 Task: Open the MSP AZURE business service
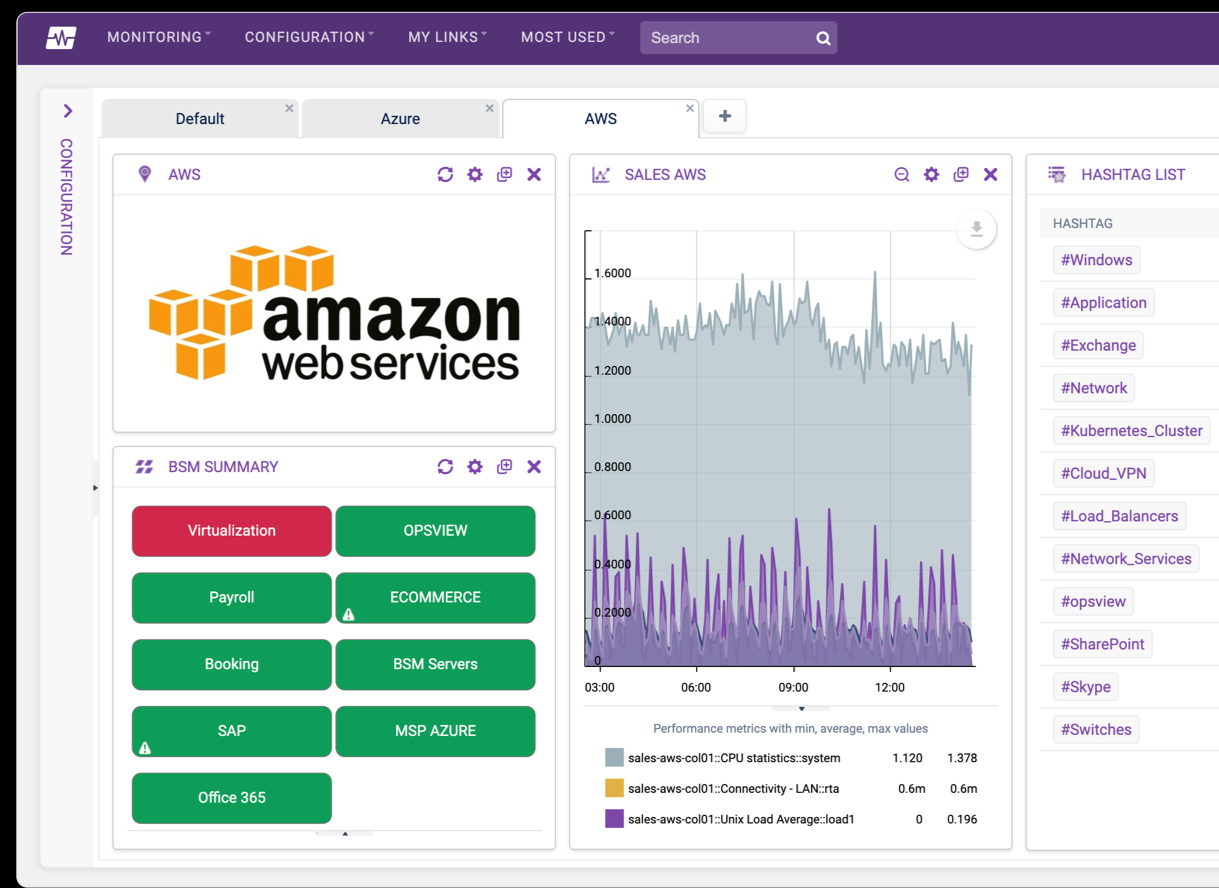pos(435,731)
